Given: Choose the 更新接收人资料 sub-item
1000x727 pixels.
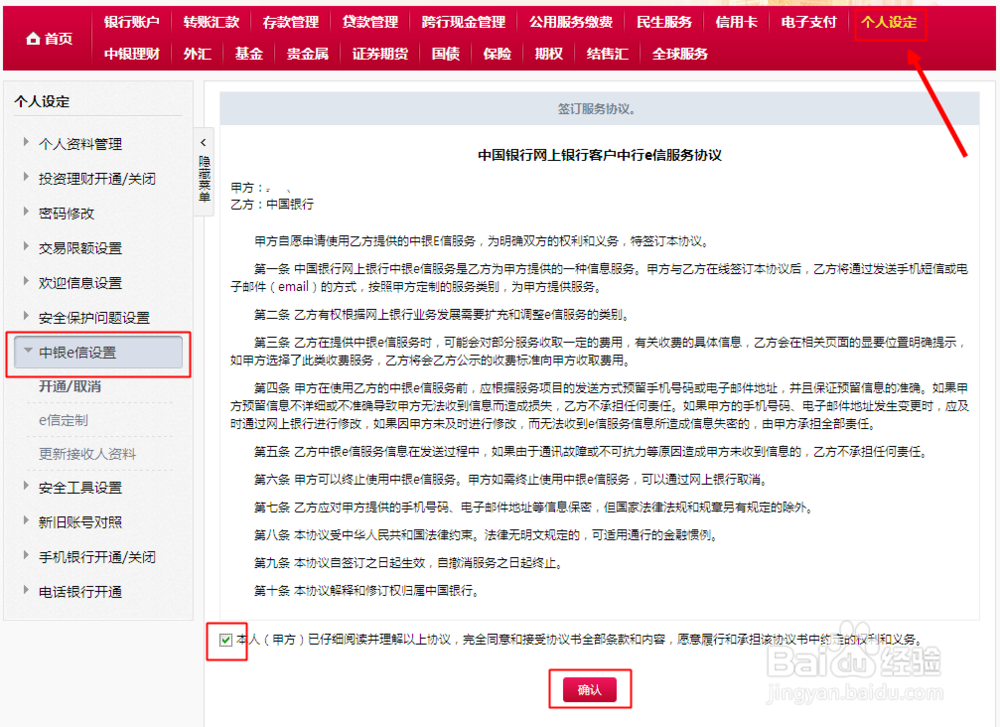Looking at the screenshot, I should pos(87,454).
